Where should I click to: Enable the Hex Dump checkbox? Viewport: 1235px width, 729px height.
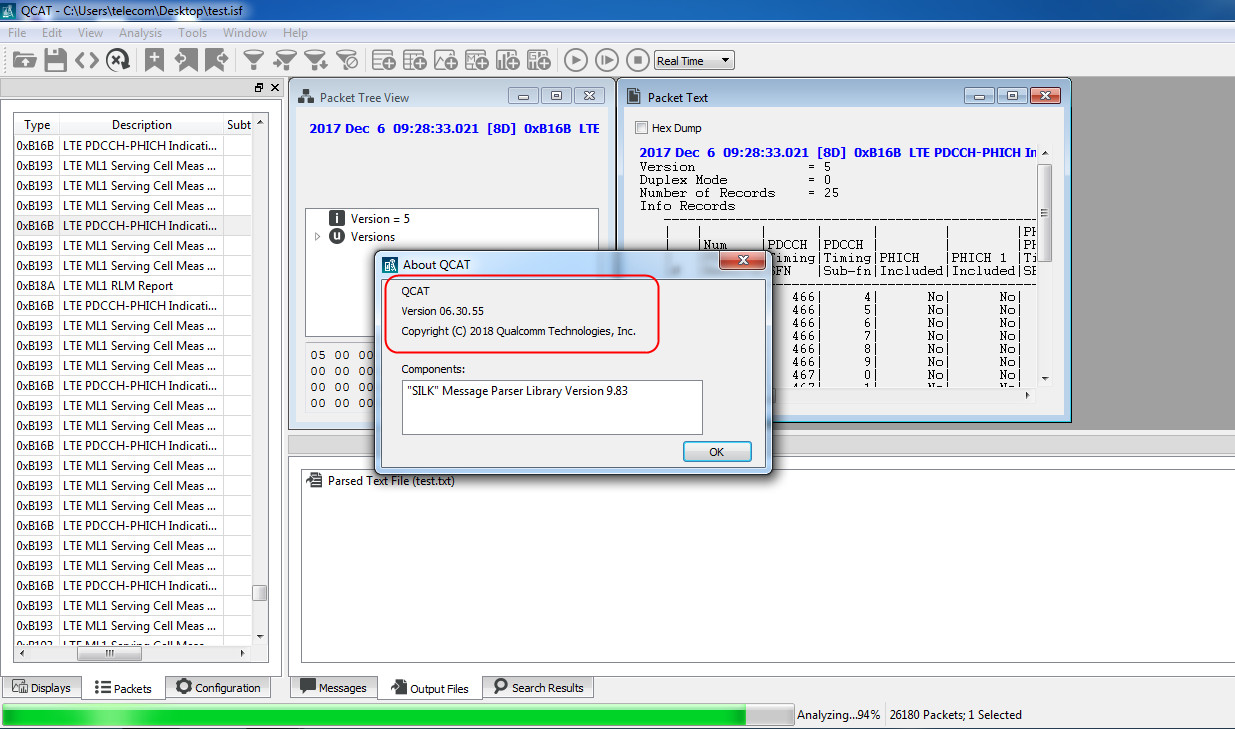click(642, 128)
